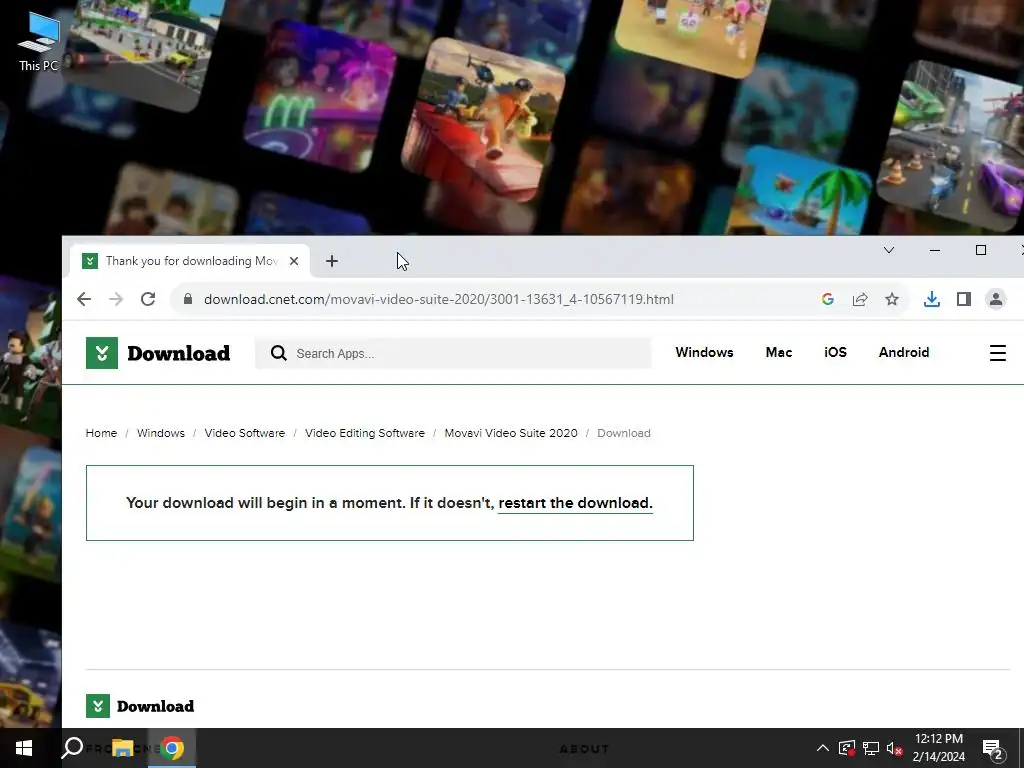The height and width of the screenshot is (768, 1024).
Task: Open the hamburger site menu
Action: click(x=998, y=353)
